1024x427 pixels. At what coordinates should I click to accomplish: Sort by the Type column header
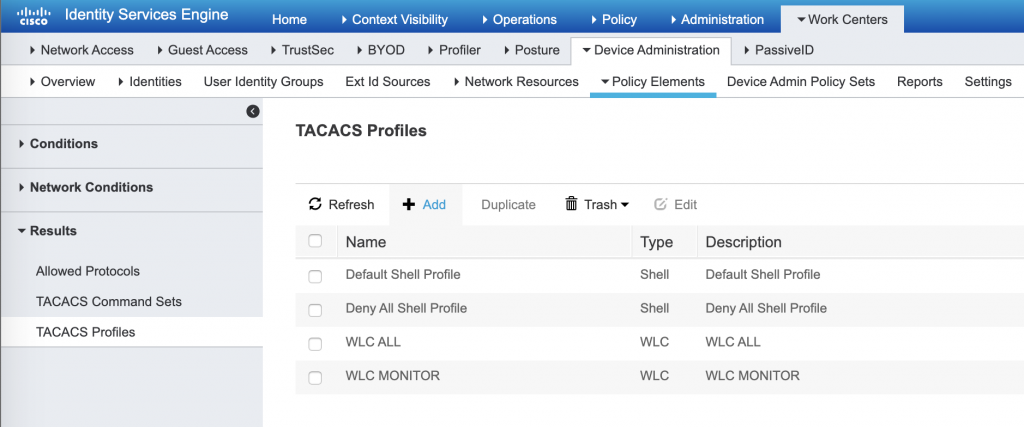[x=656, y=242]
